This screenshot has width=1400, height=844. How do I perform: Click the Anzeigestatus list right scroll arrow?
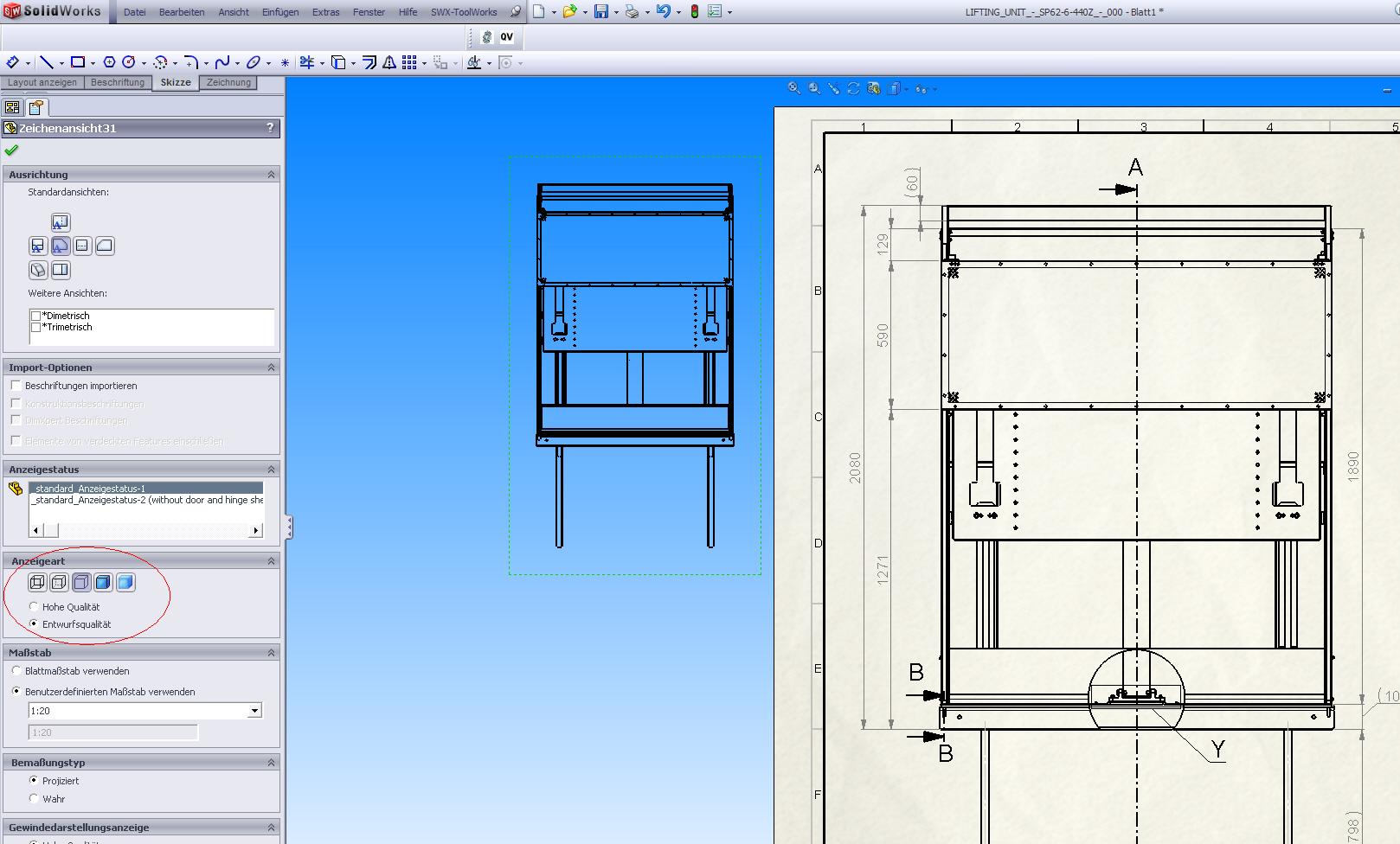pos(256,530)
